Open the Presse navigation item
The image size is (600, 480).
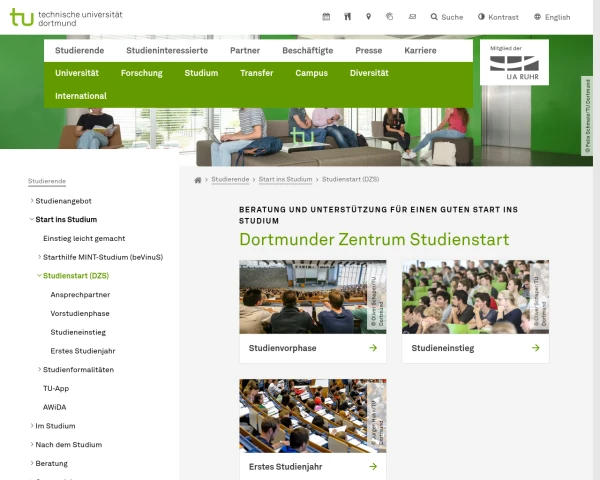[x=369, y=51]
